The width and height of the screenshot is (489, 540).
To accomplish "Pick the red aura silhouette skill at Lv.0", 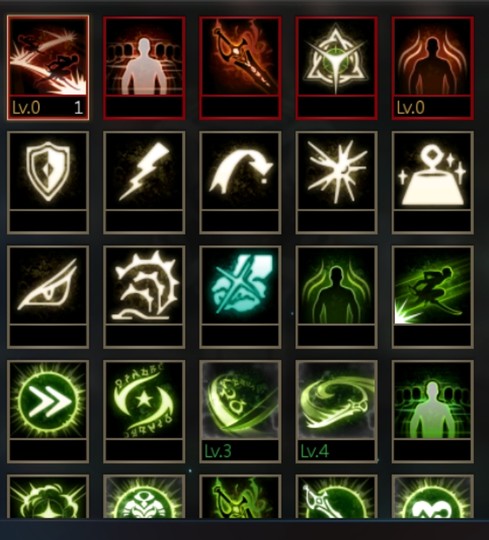I will click(x=433, y=68).
